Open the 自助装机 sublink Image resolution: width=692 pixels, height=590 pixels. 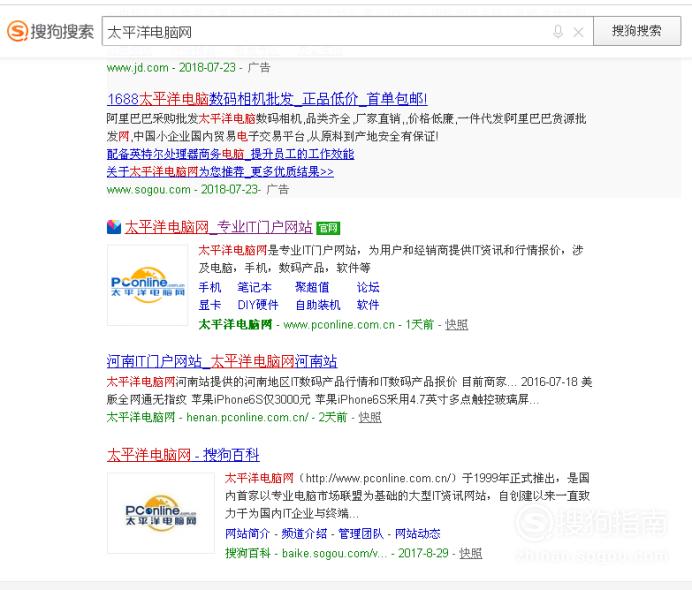[x=318, y=305]
